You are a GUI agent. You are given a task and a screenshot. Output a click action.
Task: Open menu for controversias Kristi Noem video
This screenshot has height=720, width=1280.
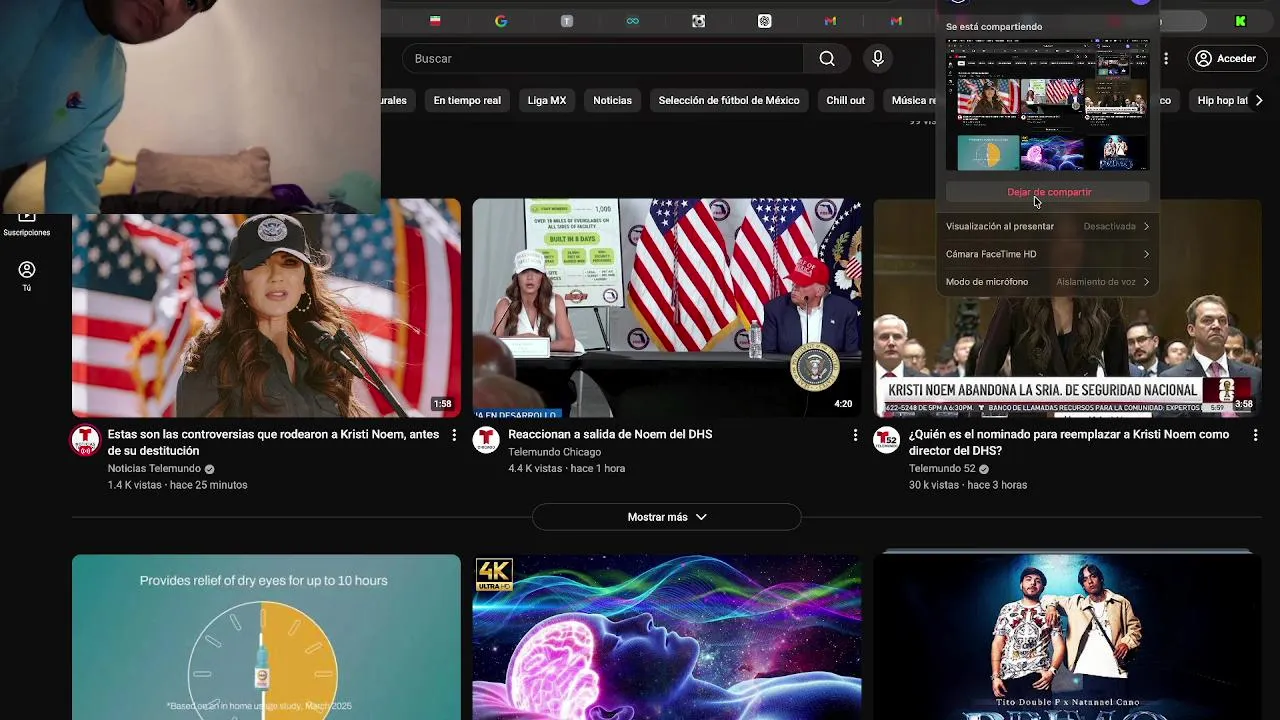pyautogui.click(x=454, y=435)
